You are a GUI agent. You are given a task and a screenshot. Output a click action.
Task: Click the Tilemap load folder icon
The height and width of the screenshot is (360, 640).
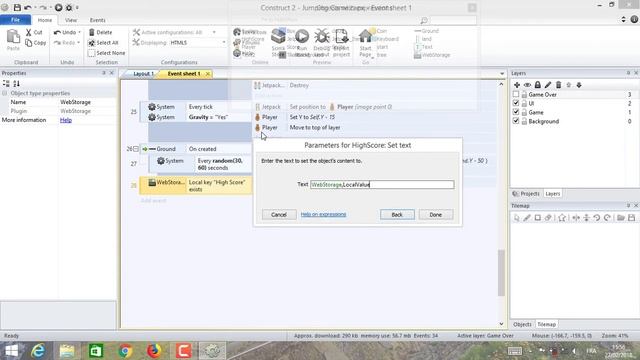pyautogui.click(x=621, y=218)
